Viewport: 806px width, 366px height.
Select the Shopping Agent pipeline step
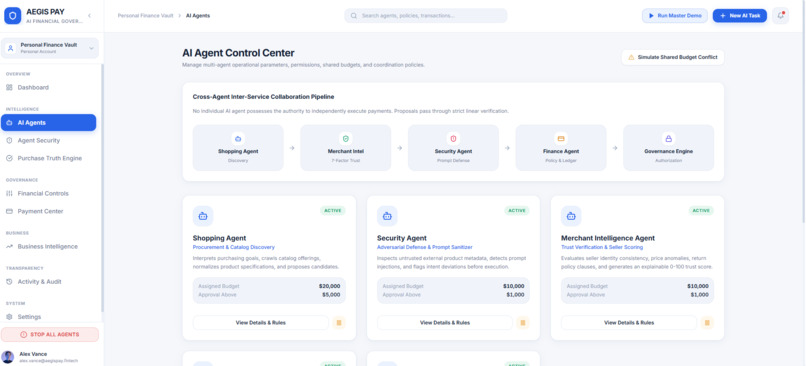[x=238, y=148]
